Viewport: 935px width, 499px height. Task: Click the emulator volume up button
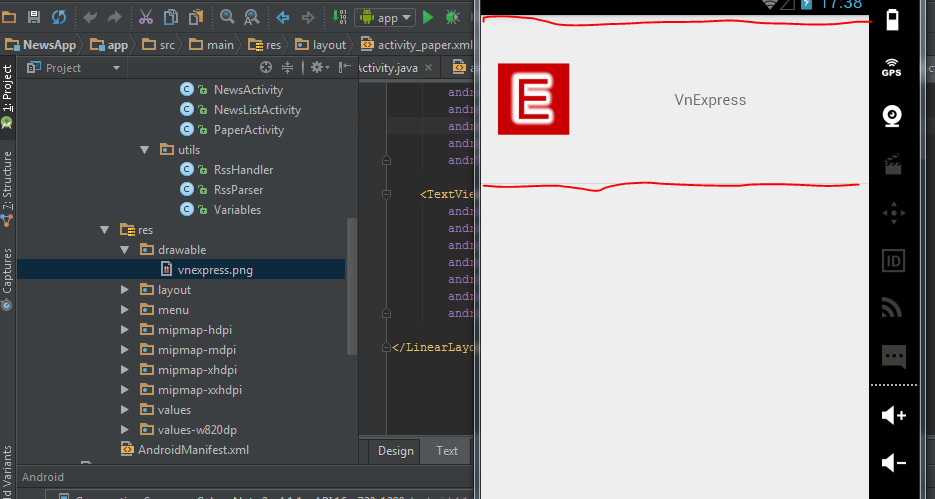click(x=893, y=415)
